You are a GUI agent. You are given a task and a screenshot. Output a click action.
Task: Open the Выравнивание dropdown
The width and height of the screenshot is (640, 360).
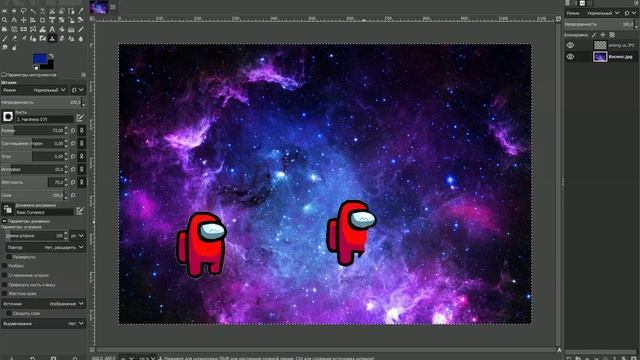coord(43,324)
